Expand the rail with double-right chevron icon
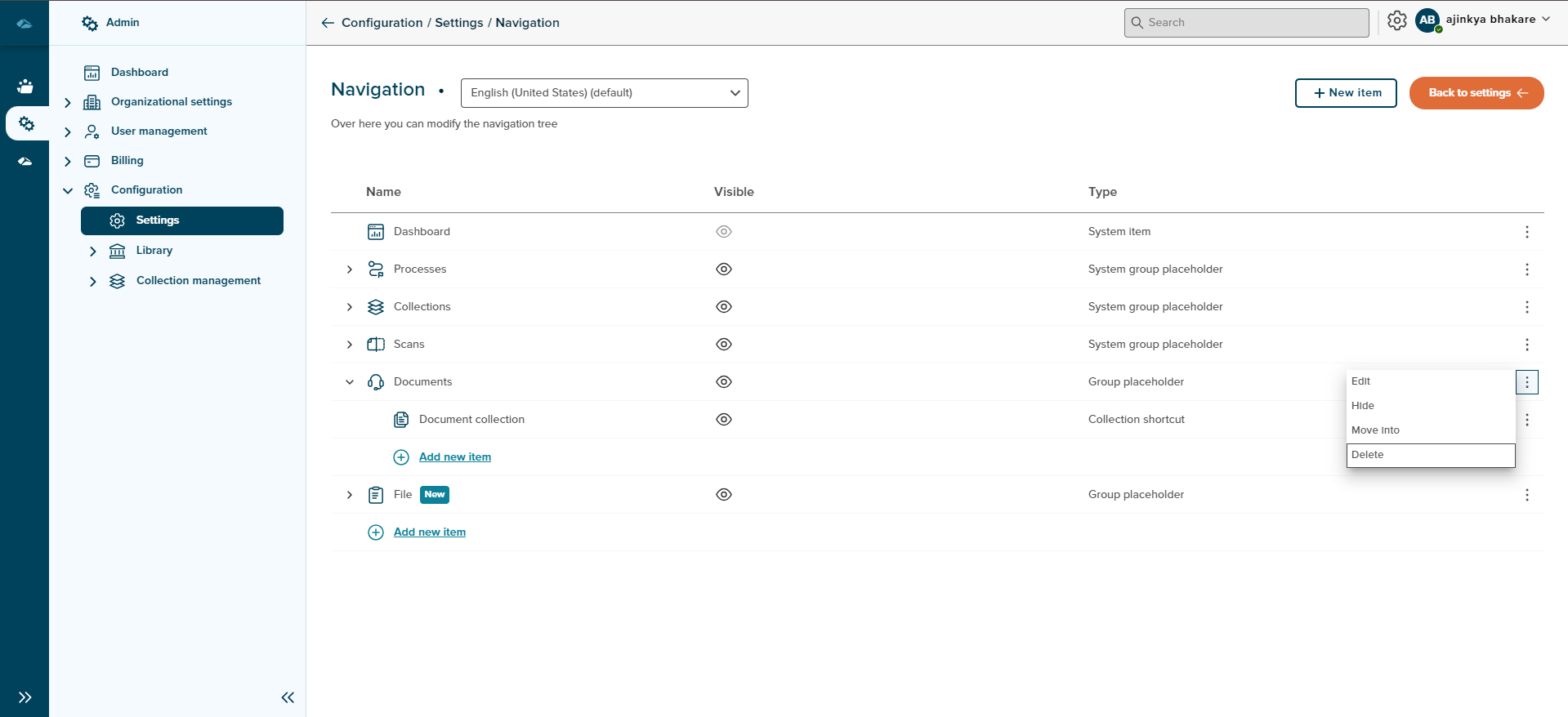1568x717 pixels. click(x=25, y=697)
